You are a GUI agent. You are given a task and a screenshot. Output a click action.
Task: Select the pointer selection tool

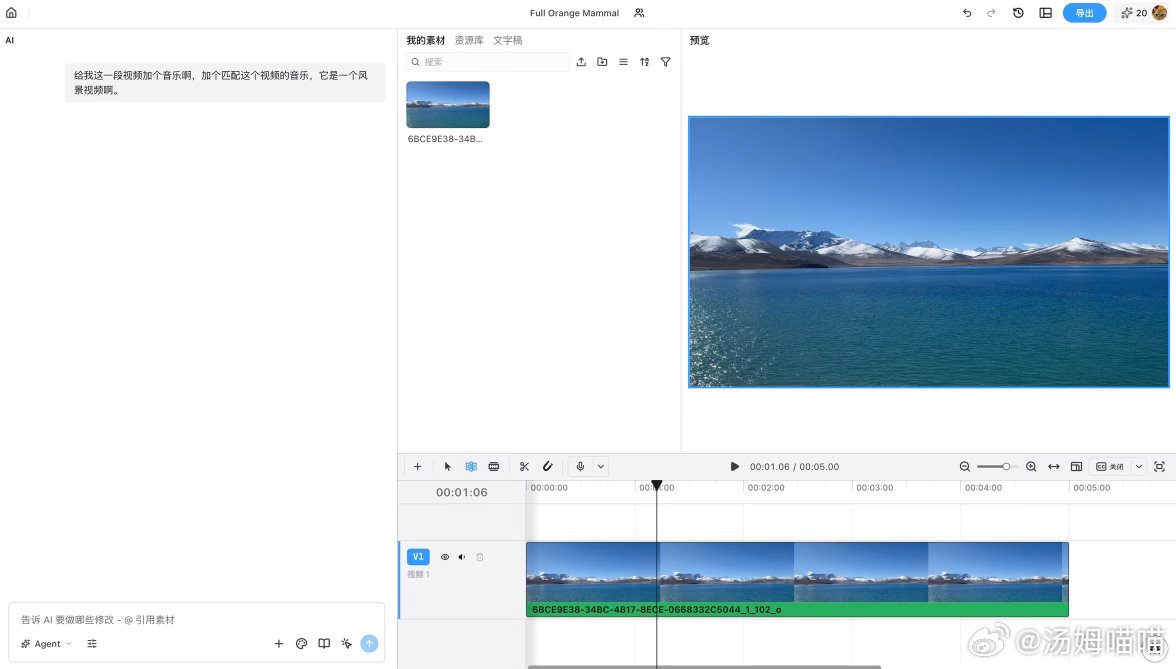coord(448,466)
